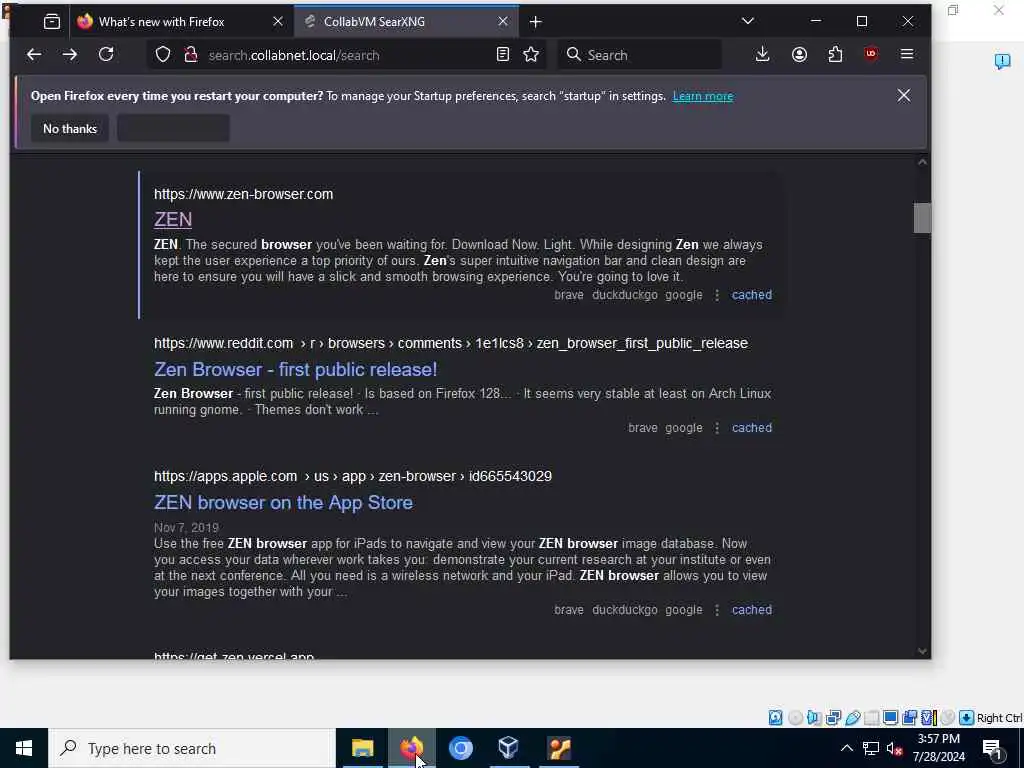Open Zen Browser - first public release result
This screenshot has width=1024, height=768.
click(295, 370)
